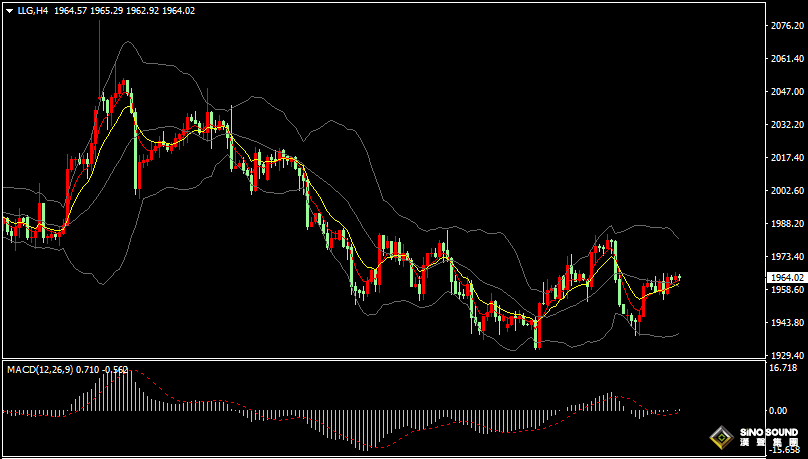This screenshot has width=808, height=459.
Task: Click the current price tag 1964.02
Action: click(786, 278)
